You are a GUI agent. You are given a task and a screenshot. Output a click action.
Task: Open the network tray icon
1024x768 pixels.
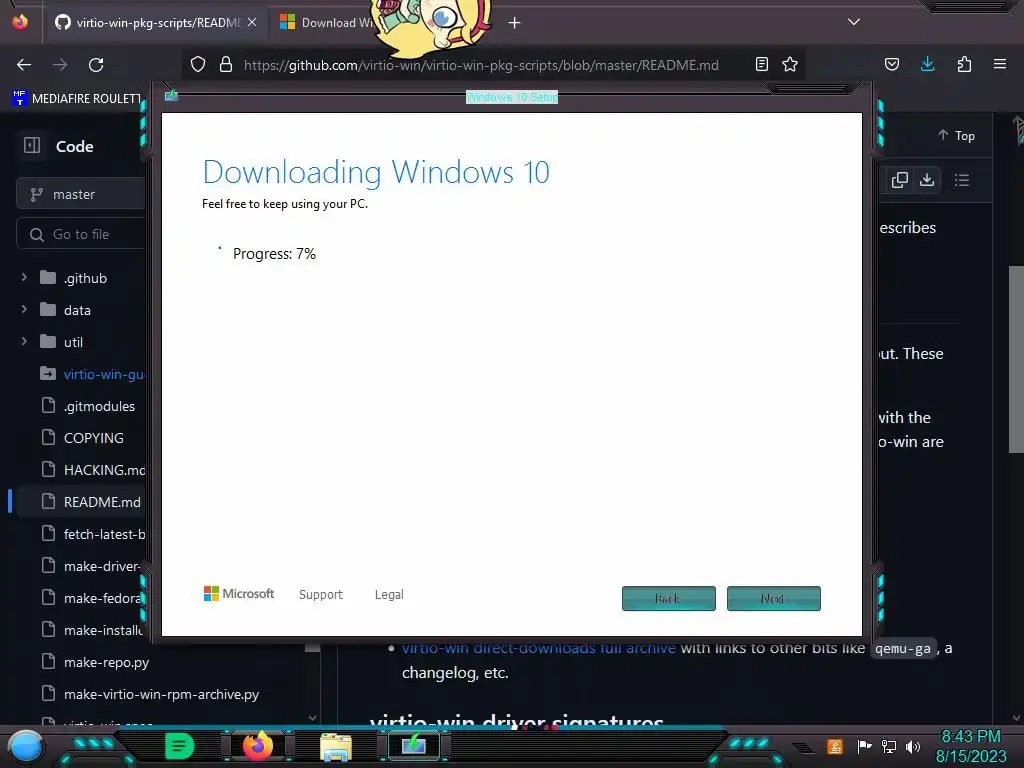pyautogui.click(x=889, y=746)
